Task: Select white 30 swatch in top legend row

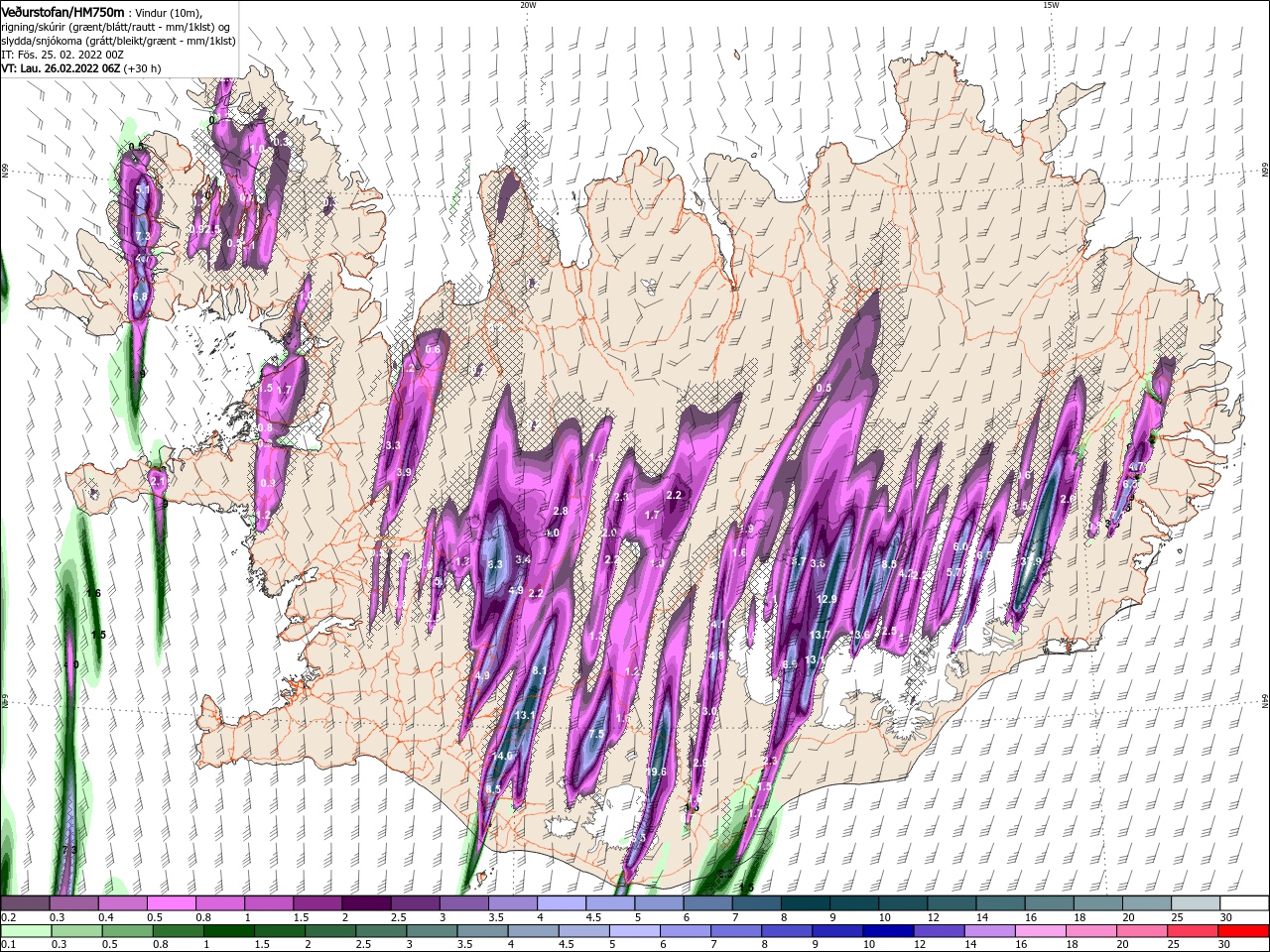Action: tap(1245, 903)
